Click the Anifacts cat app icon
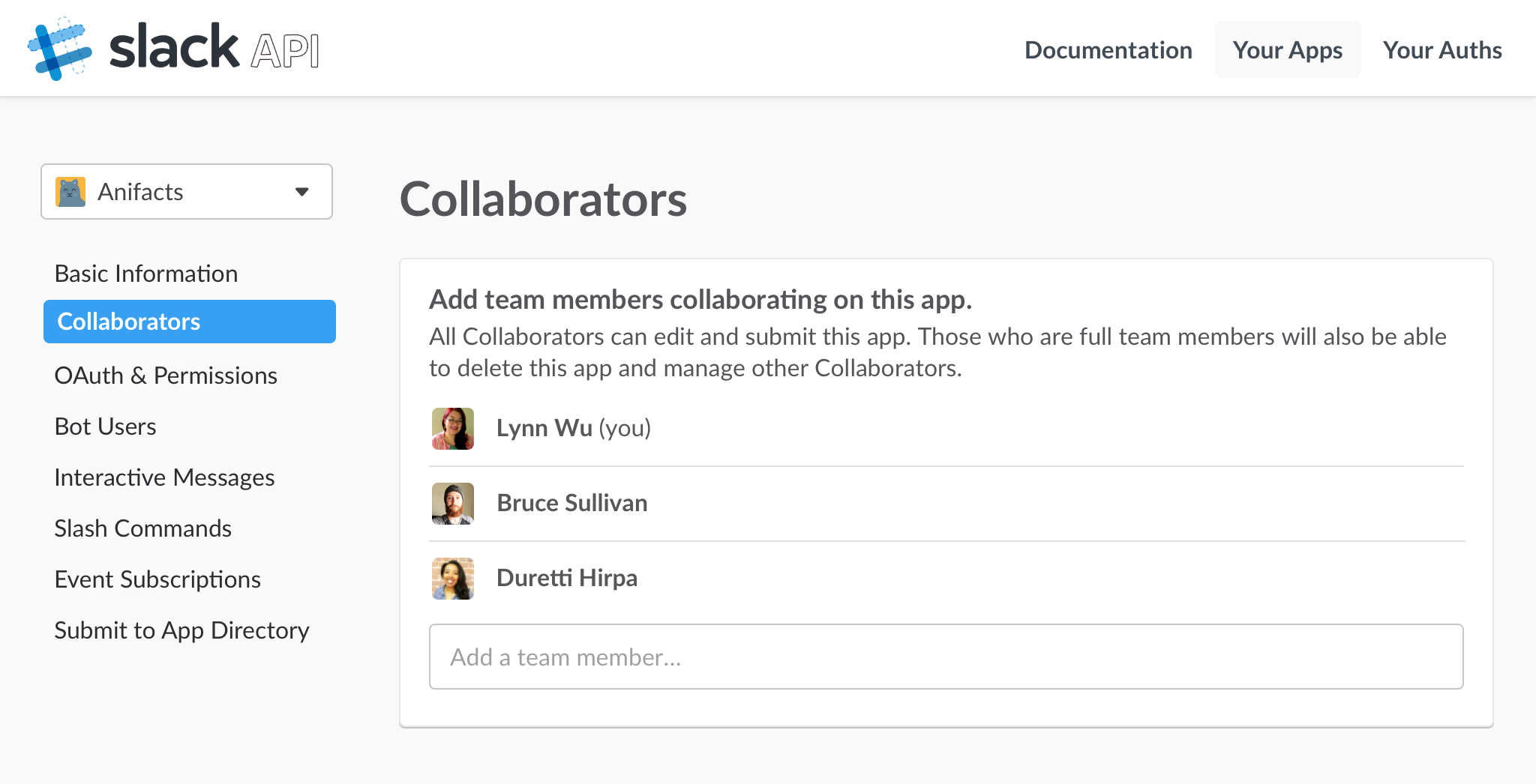The image size is (1536, 784). [70, 192]
